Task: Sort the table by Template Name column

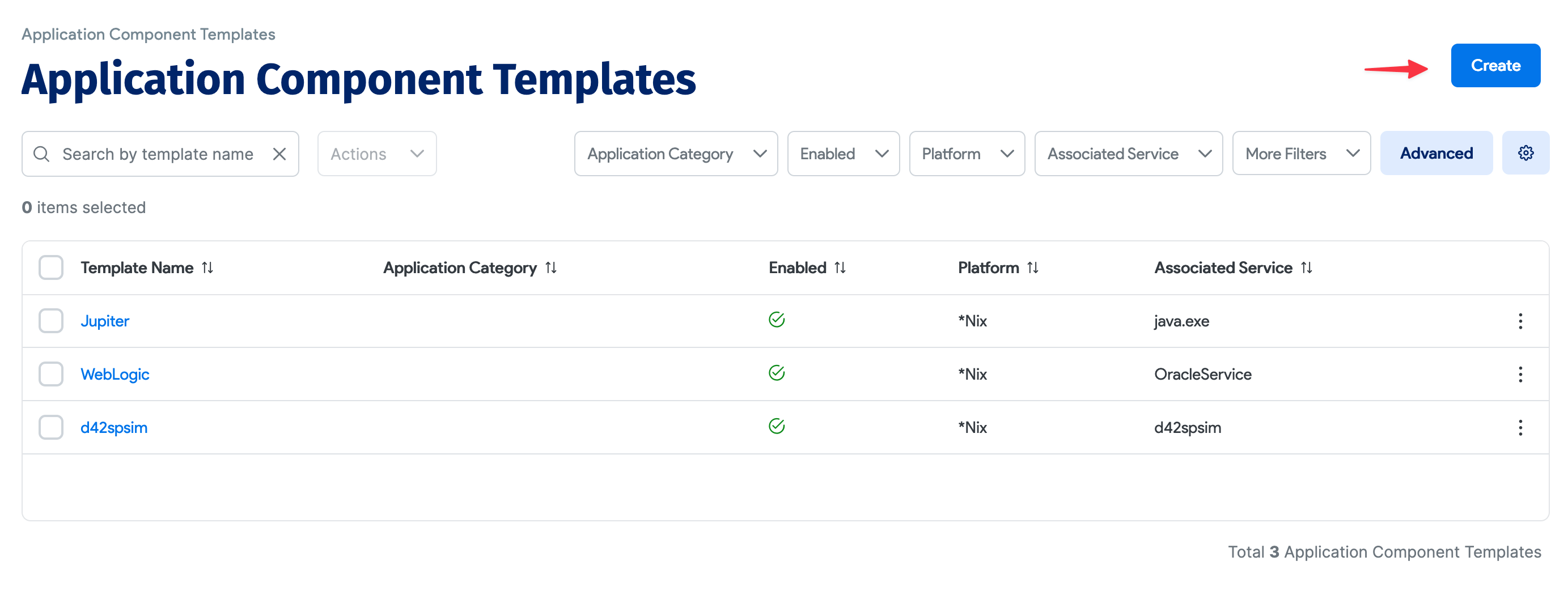Action: pyautogui.click(x=207, y=267)
